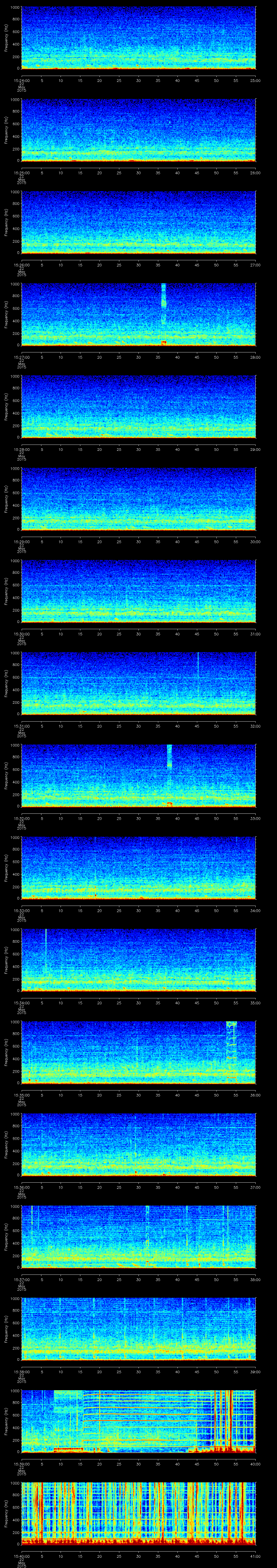Select the spectrogram panel starting at 15:26:00

138,222
